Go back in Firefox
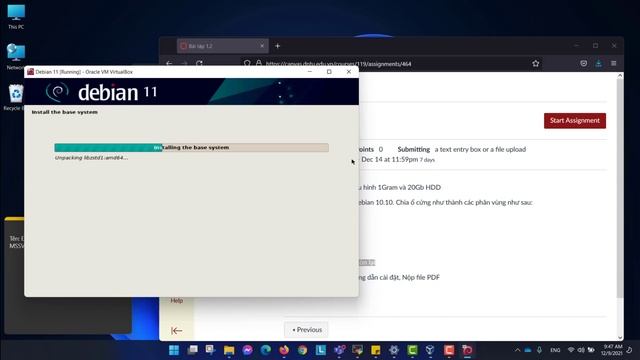 pyautogui.click(x=169, y=64)
